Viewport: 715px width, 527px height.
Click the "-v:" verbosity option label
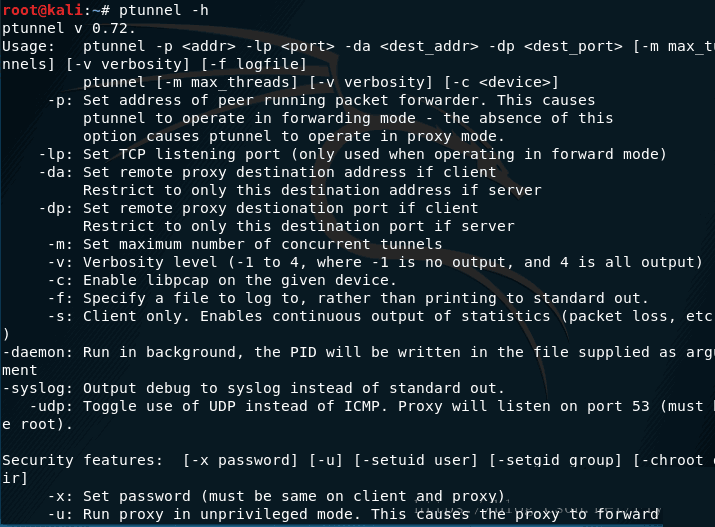click(x=60, y=263)
